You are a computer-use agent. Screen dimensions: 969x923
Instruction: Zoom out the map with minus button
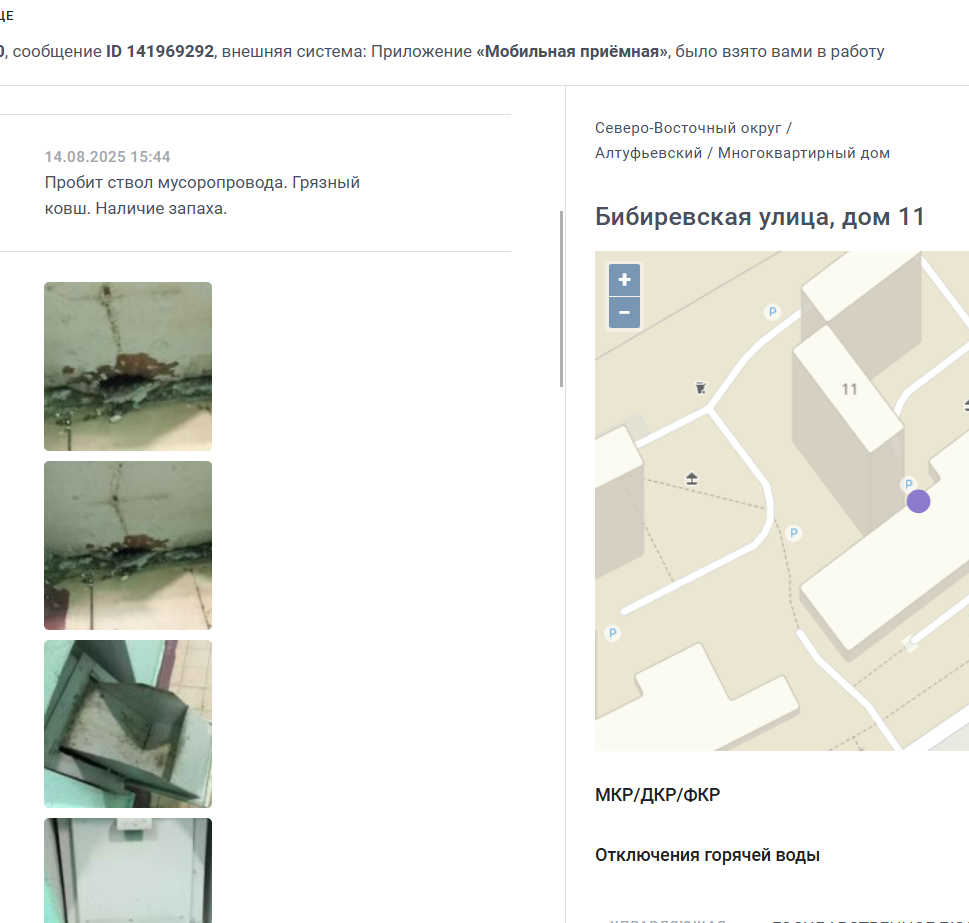point(624,313)
